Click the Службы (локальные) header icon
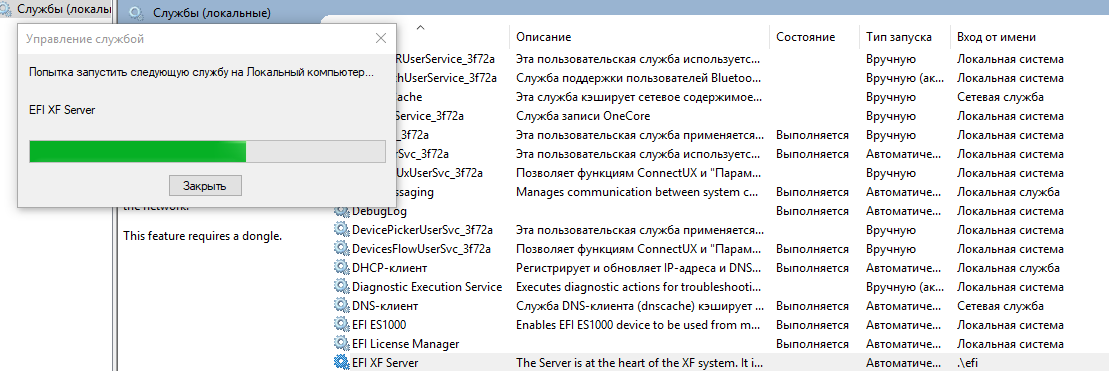Screen dimensions: 1109x371 [x=137, y=13]
